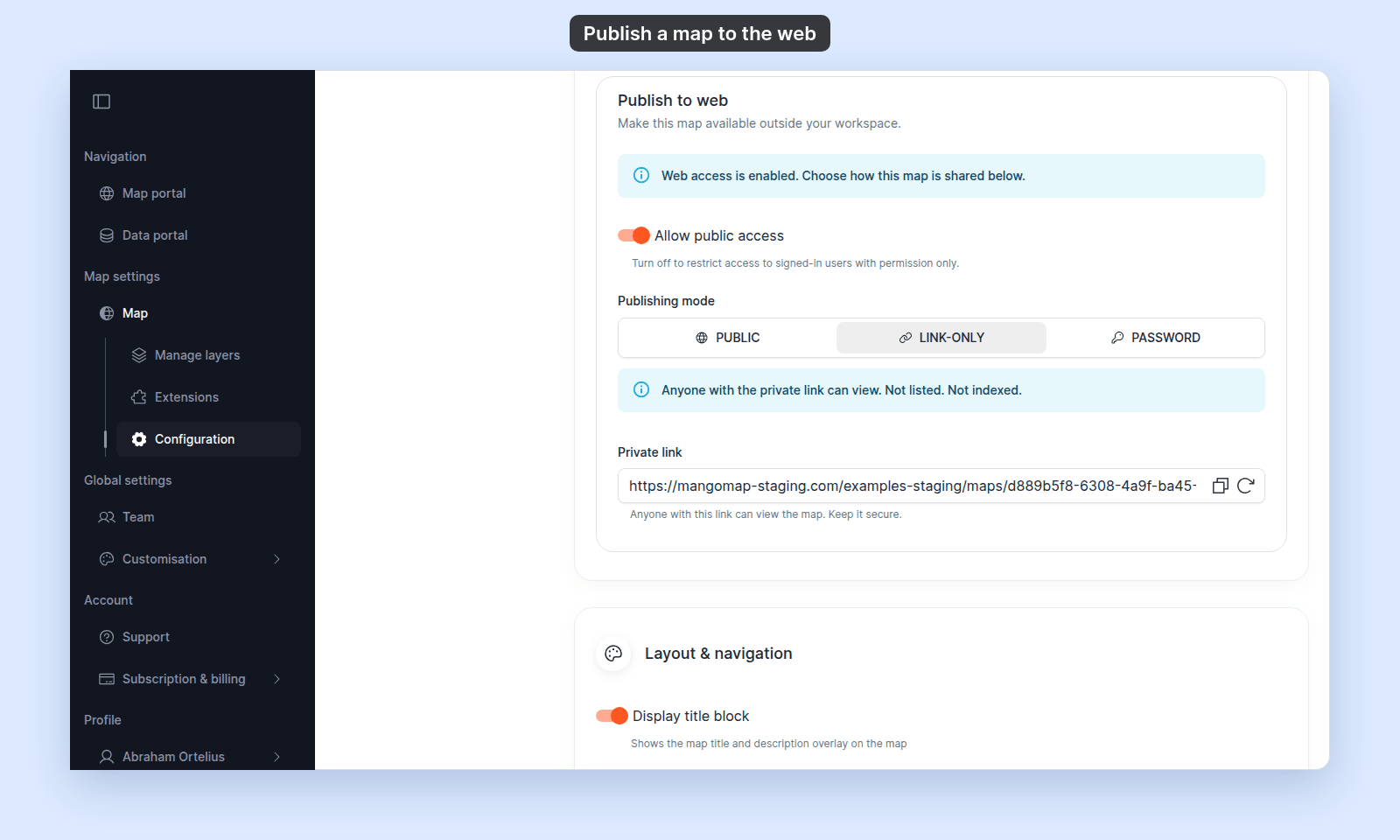Click the people icon beside Team
Screen dimensions: 1400x840
pos(107,517)
